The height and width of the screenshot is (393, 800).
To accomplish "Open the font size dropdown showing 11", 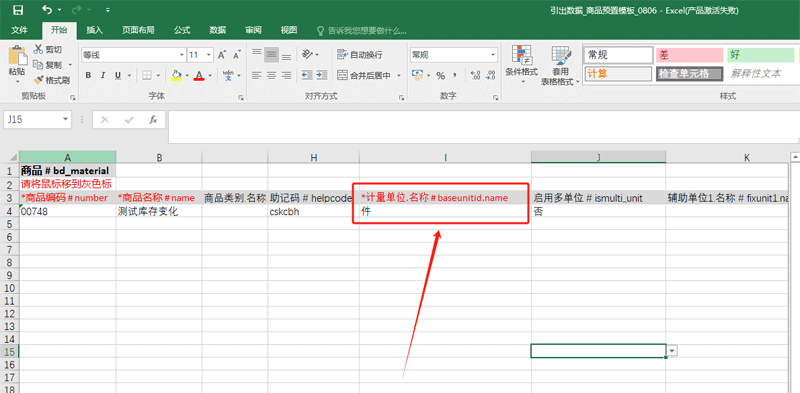I will [209, 55].
